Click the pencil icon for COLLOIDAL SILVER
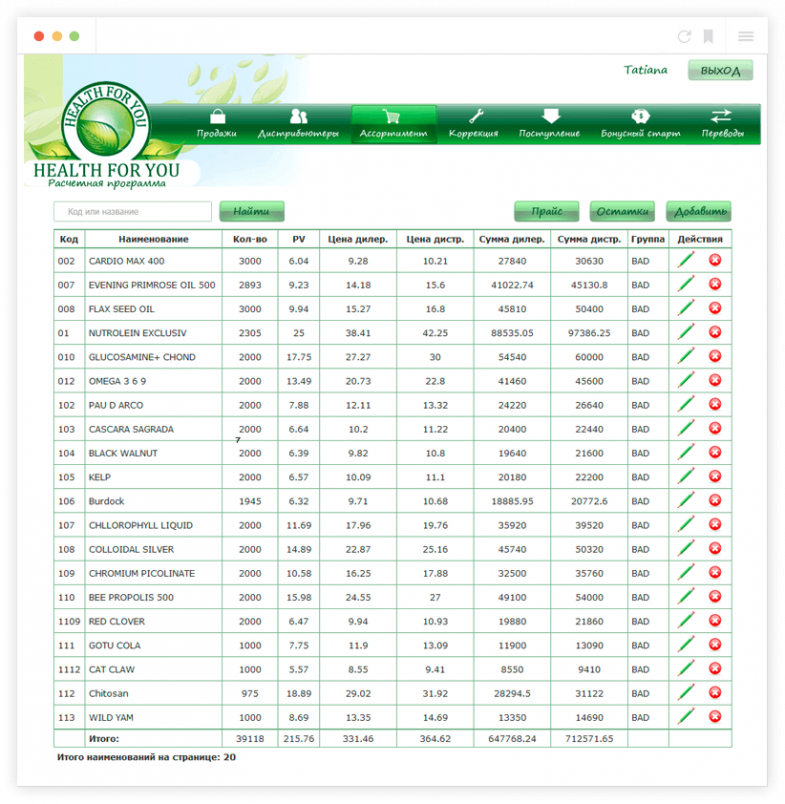 686,548
